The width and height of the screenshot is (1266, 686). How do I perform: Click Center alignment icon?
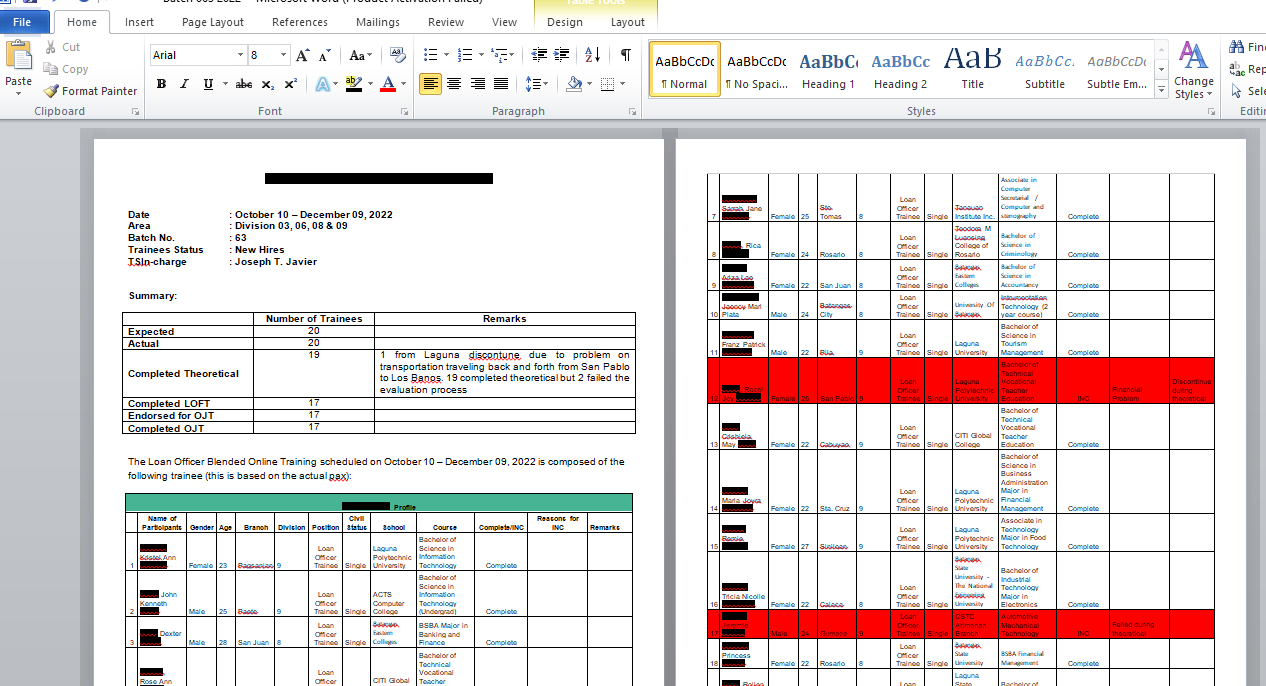tap(454, 84)
